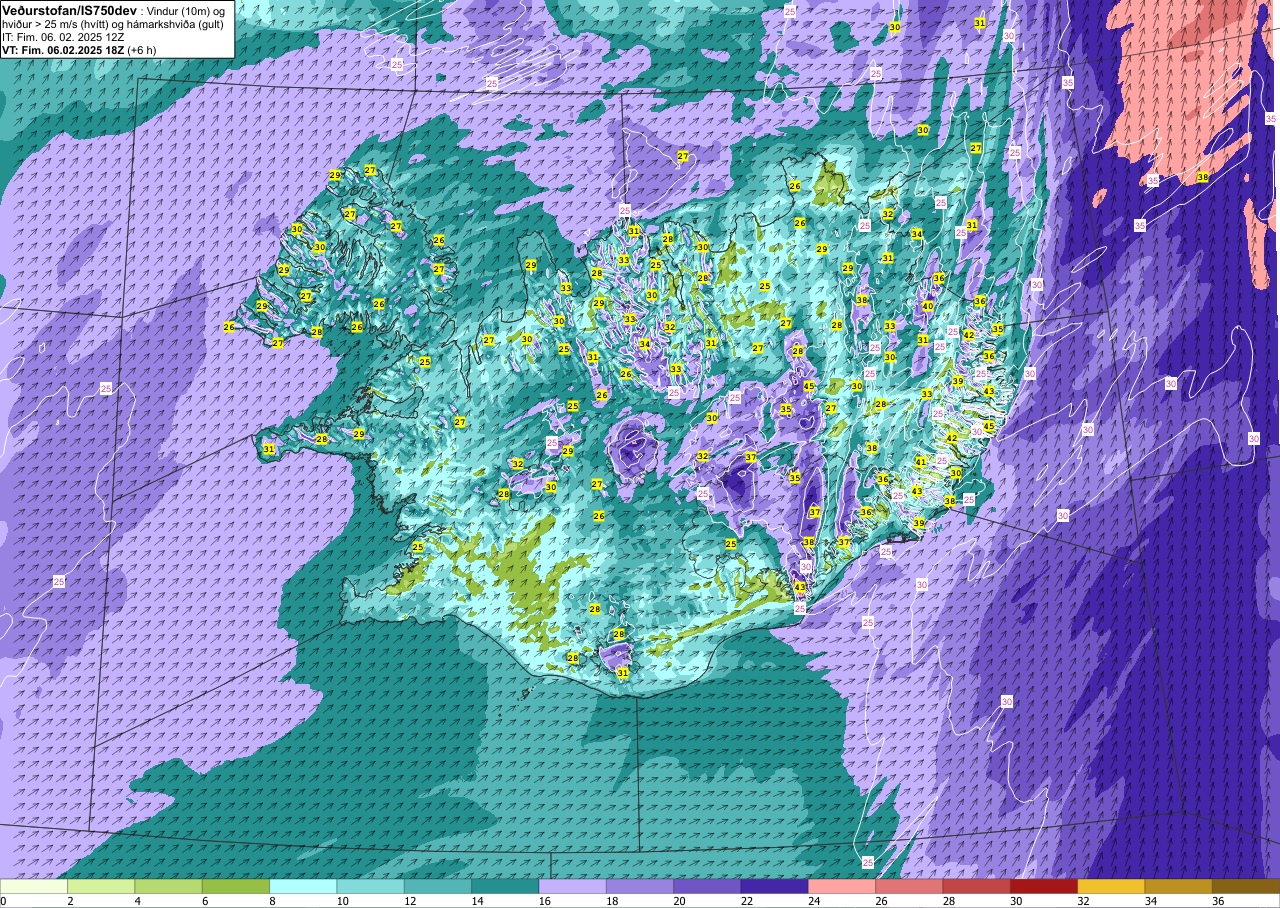Pick the 18–20 m/s medium purple legend swatch
1280x908 pixels.
(x=640, y=886)
